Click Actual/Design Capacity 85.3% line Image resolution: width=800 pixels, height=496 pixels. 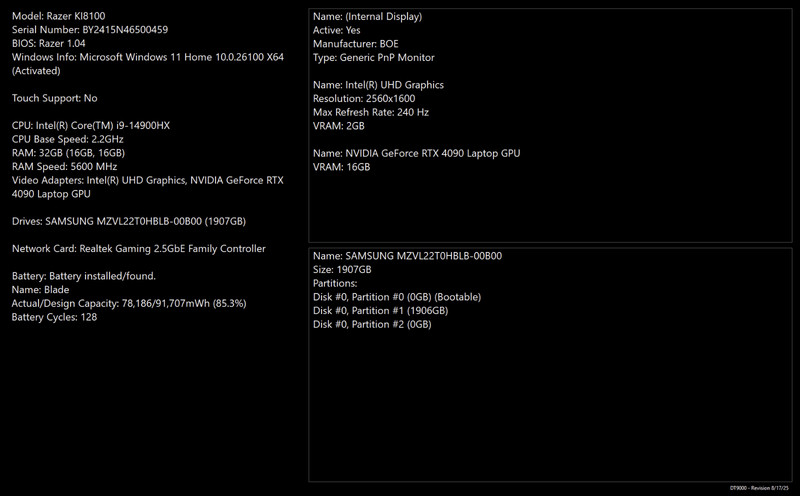(129, 304)
